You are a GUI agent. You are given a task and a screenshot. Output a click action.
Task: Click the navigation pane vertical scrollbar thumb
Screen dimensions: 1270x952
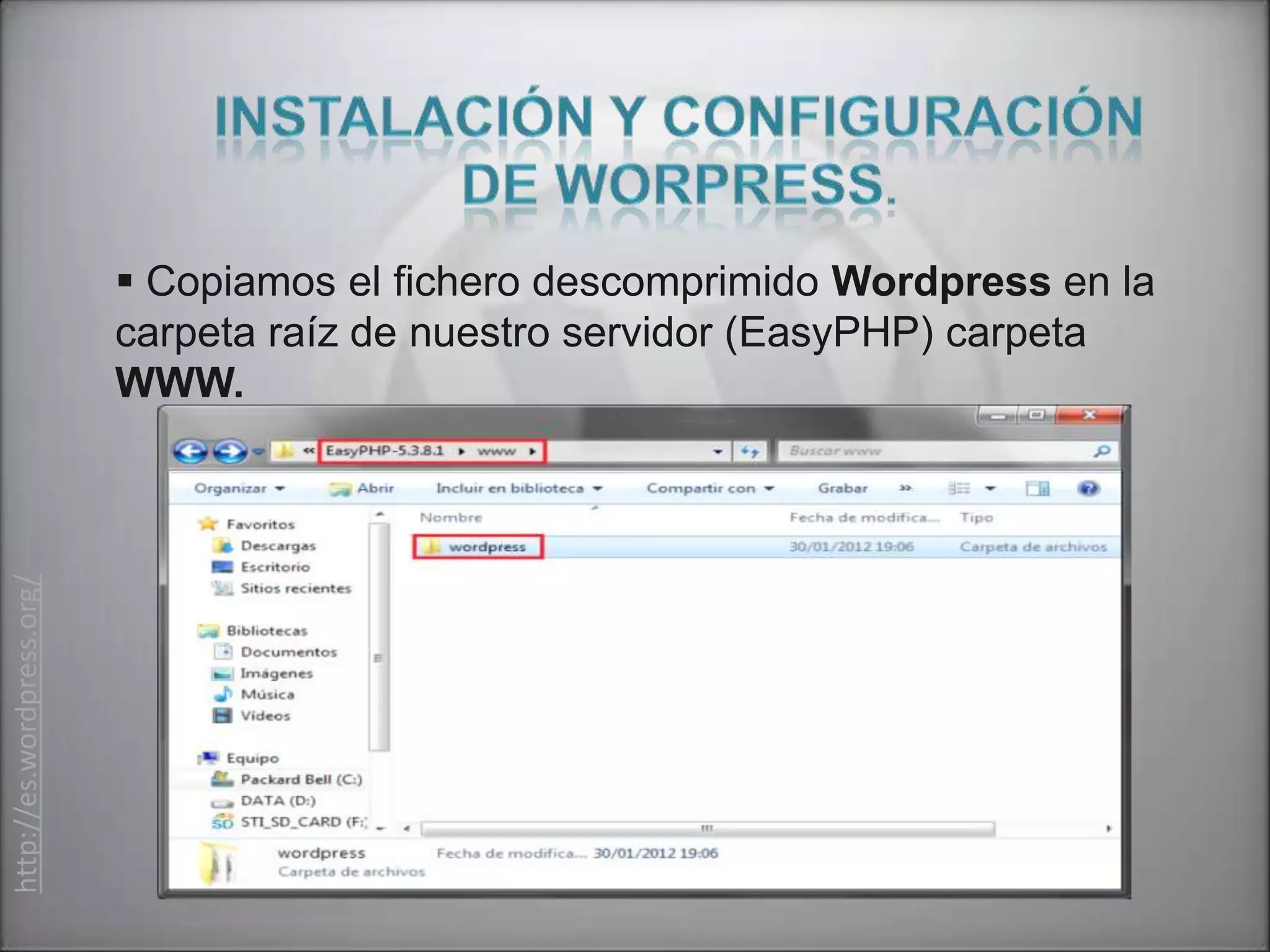[379, 637]
